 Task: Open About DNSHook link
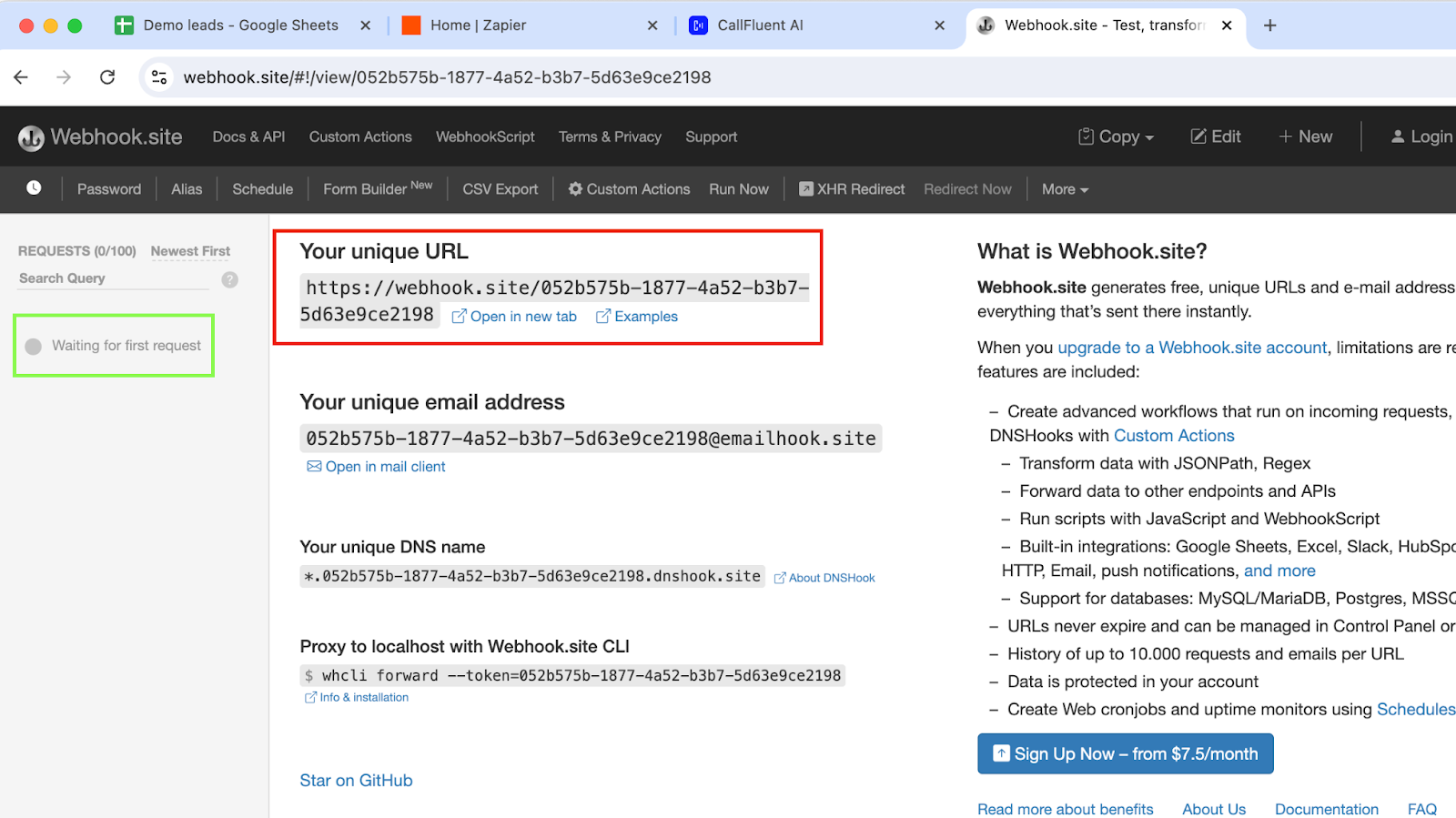(x=824, y=578)
